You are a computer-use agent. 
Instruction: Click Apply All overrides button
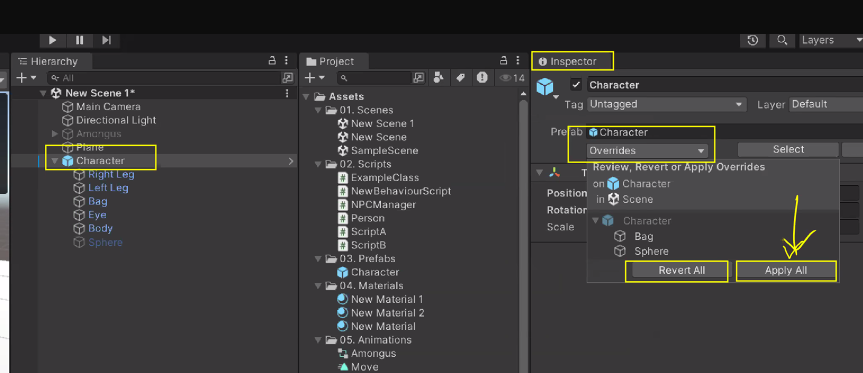point(785,271)
